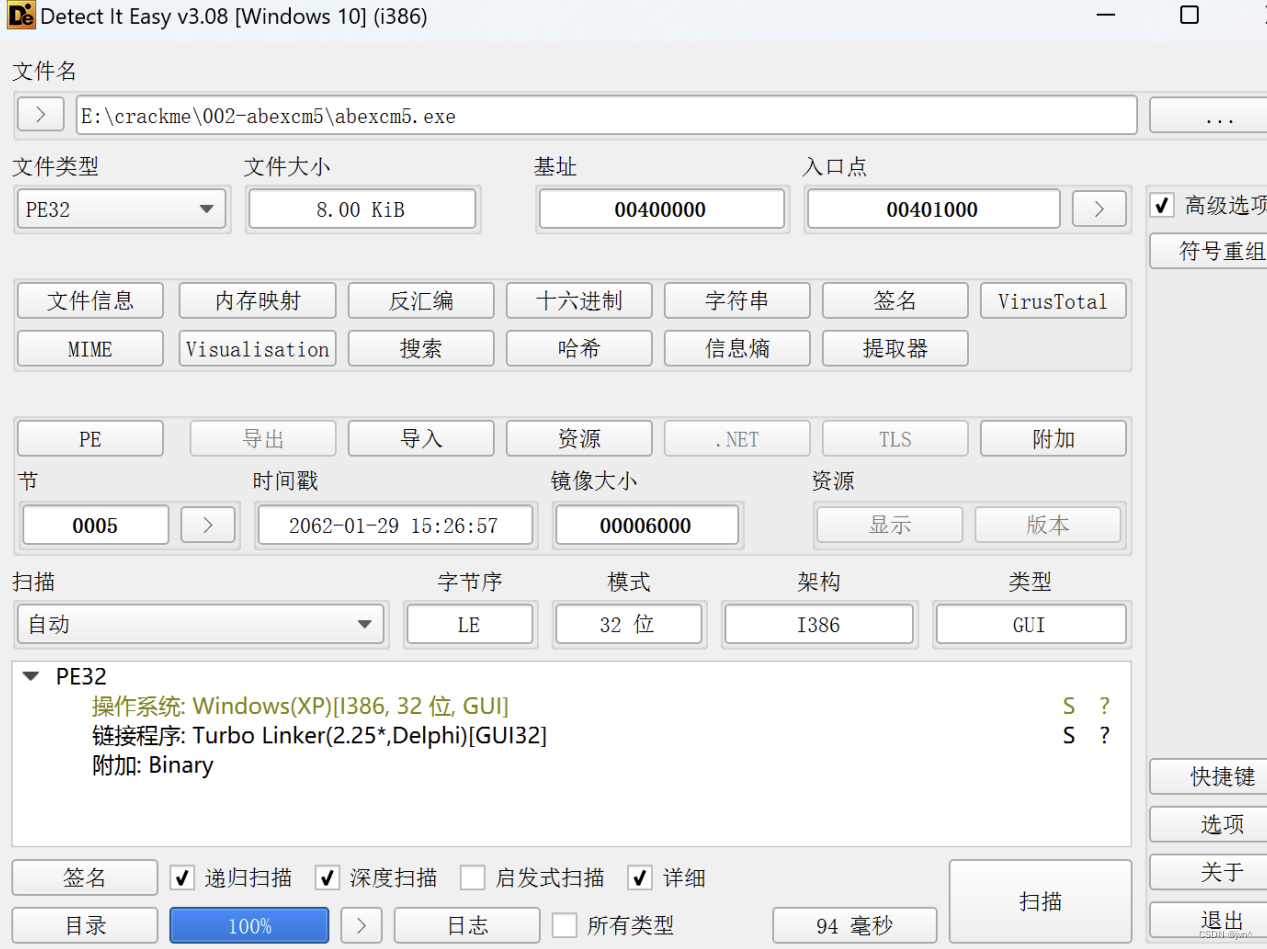Screen dimensions: 1267x949
Task: Click the 搜索 search button
Action: coord(421,348)
